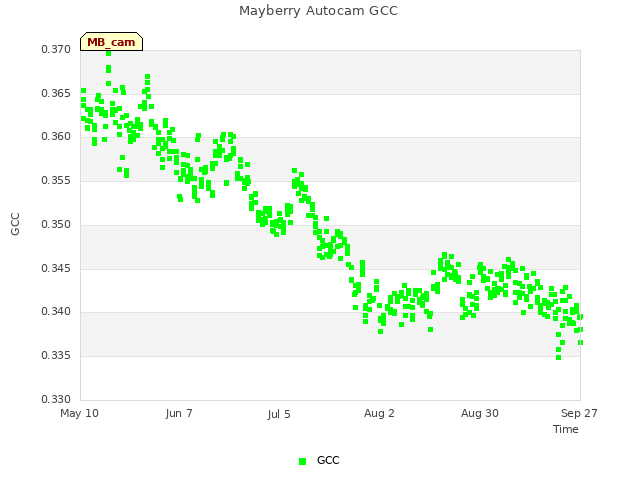Click the May 10 x-axis label
Screen dimensions: 640x480
(x=79, y=413)
